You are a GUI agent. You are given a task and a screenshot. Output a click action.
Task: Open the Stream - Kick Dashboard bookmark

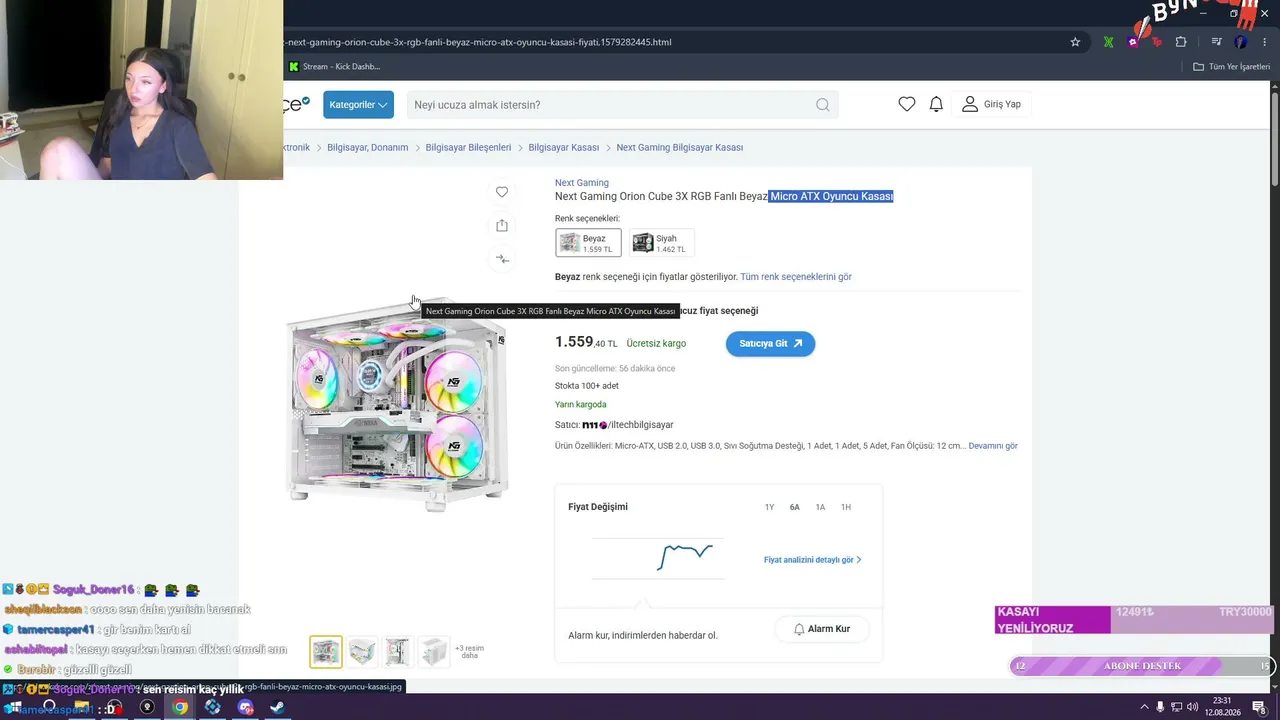coord(334,67)
